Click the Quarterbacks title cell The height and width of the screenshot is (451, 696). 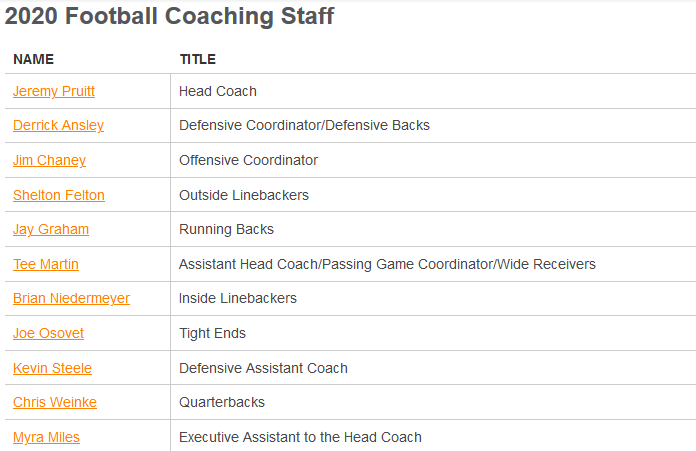tap(222, 402)
